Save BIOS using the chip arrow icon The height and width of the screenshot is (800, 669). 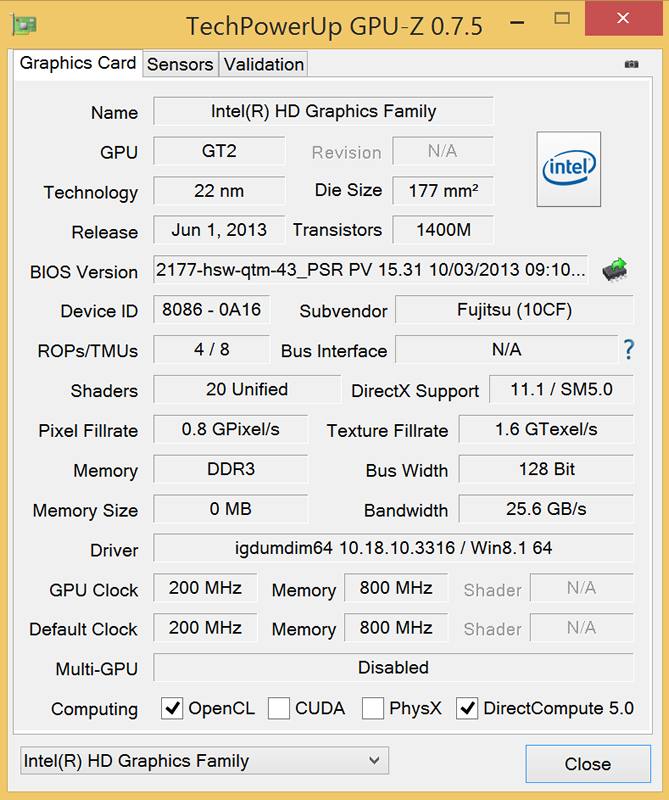pyautogui.click(x=614, y=269)
